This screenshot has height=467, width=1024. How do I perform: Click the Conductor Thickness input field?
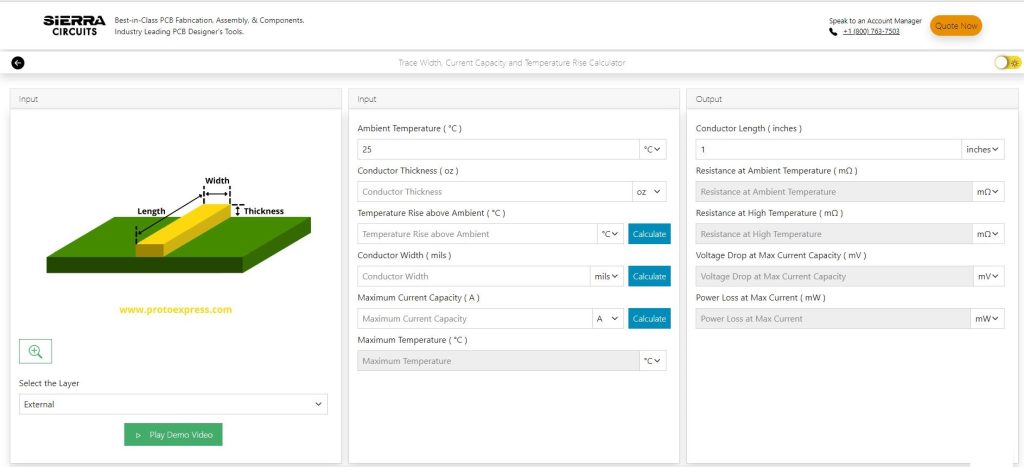[495, 192]
